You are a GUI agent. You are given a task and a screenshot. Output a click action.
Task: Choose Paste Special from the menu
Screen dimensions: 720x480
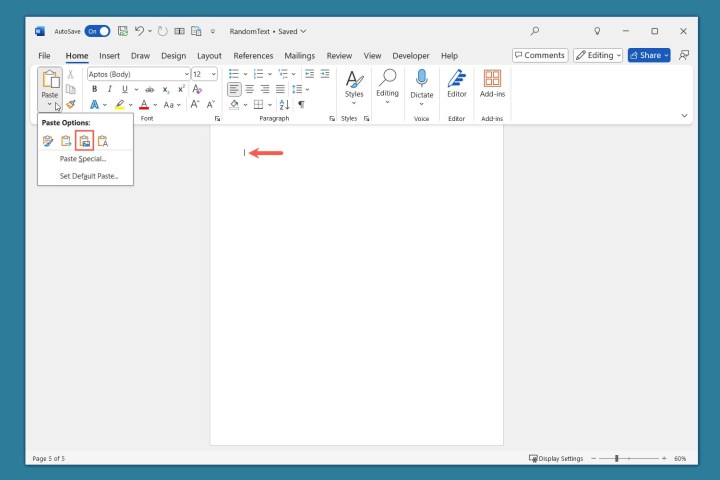click(83, 159)
